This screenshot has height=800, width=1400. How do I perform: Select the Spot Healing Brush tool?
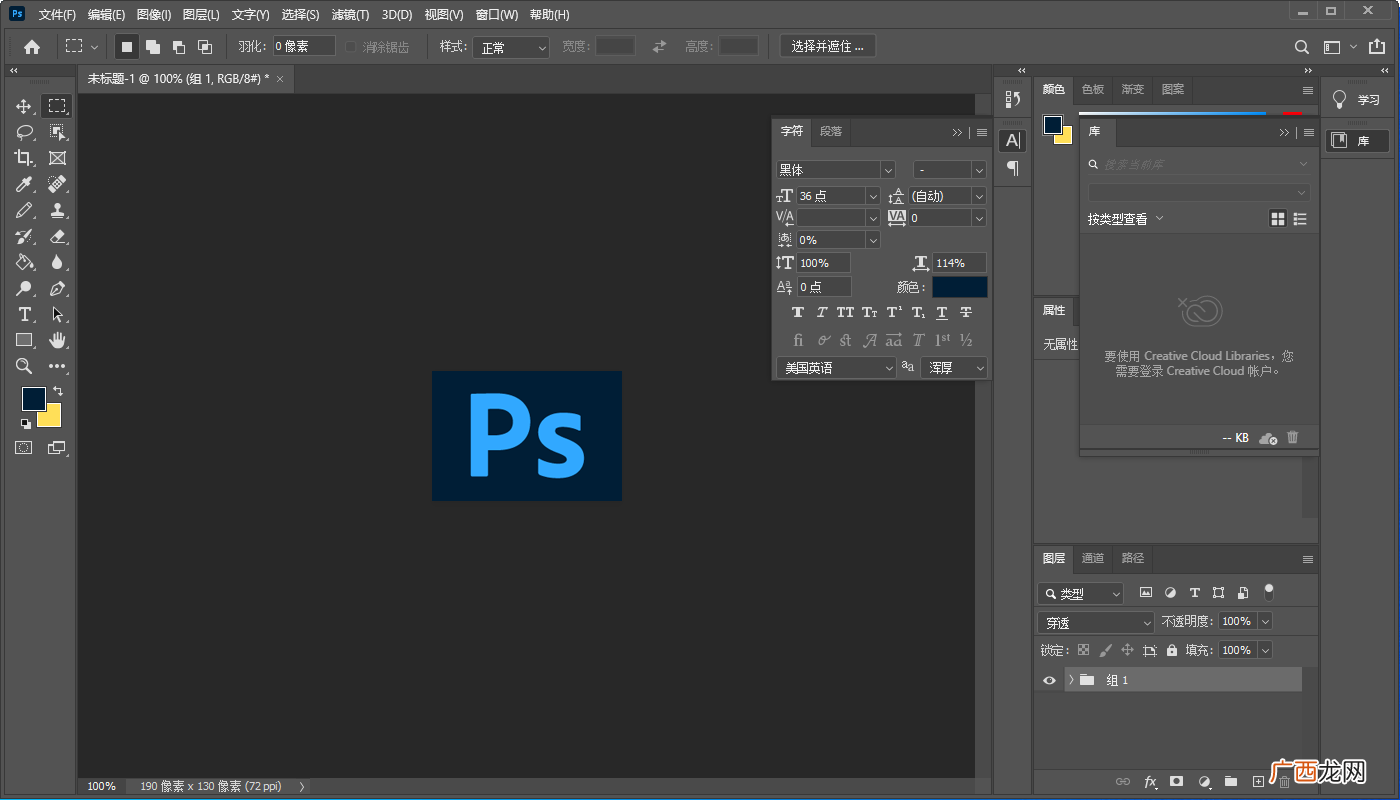pyautogui.click(x=57, y=184)
